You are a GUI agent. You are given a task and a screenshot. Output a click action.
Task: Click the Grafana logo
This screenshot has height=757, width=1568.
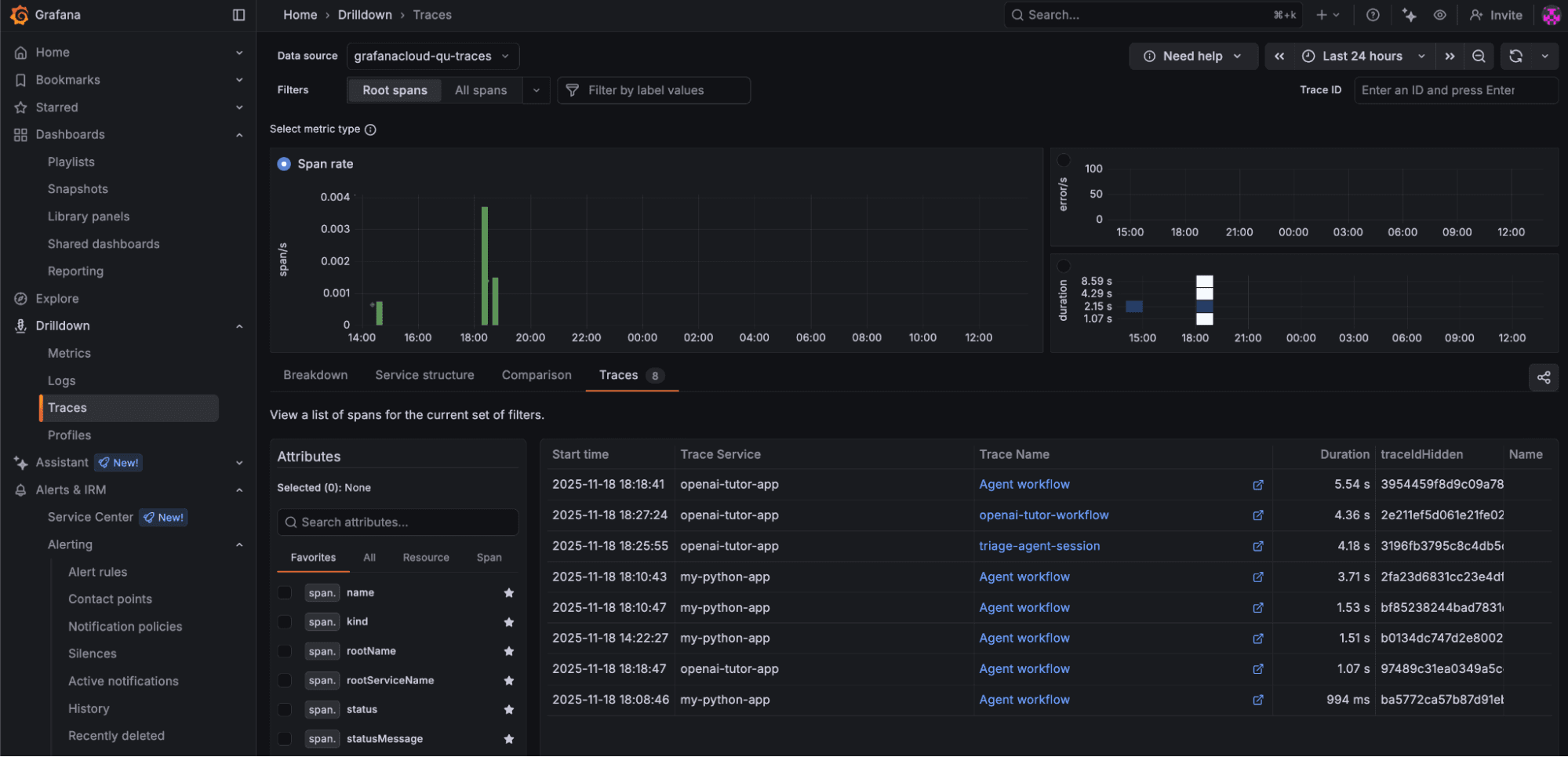click(x=20, y=15)
